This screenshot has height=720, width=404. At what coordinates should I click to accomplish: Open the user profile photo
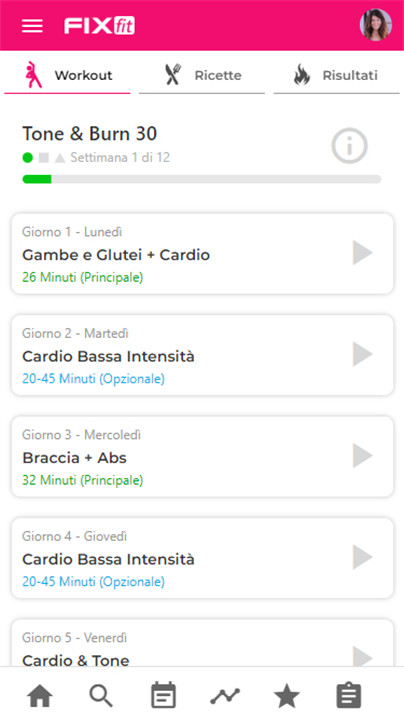(376, 25)
